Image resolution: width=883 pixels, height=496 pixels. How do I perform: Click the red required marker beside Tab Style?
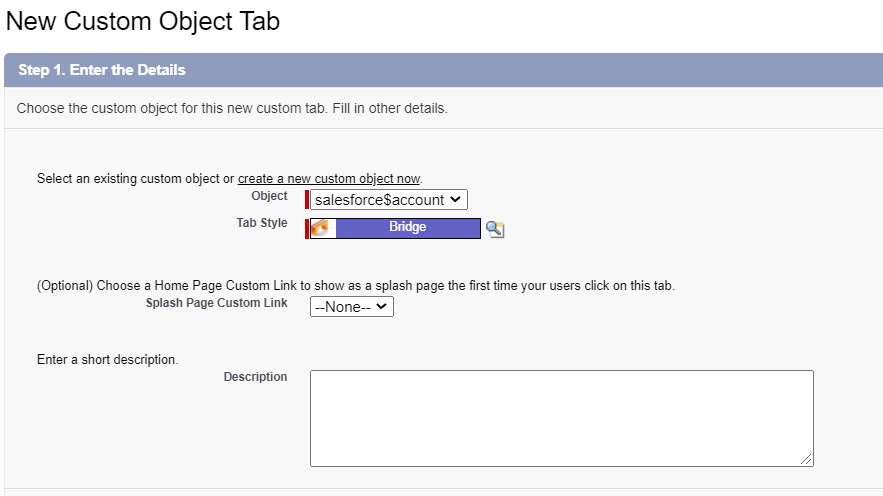coord(307,229)
